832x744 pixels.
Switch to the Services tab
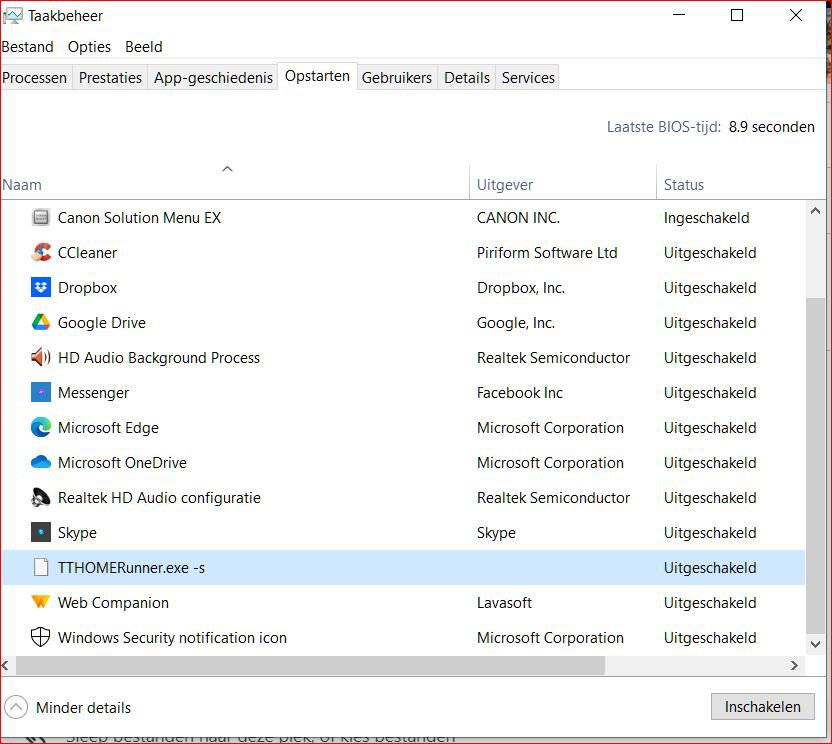coord(528,77)
